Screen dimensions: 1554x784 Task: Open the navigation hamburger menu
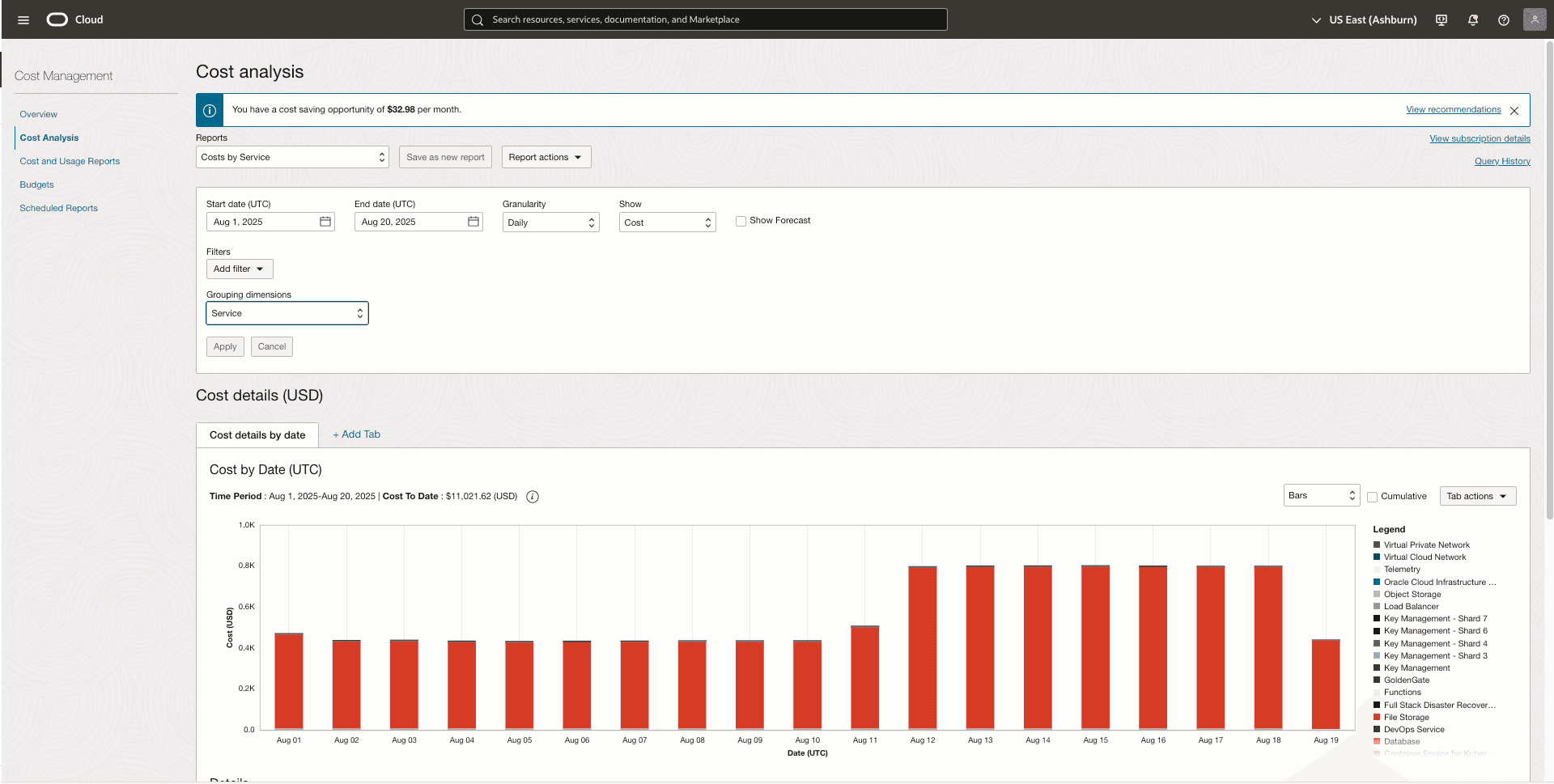coord(23,19)
